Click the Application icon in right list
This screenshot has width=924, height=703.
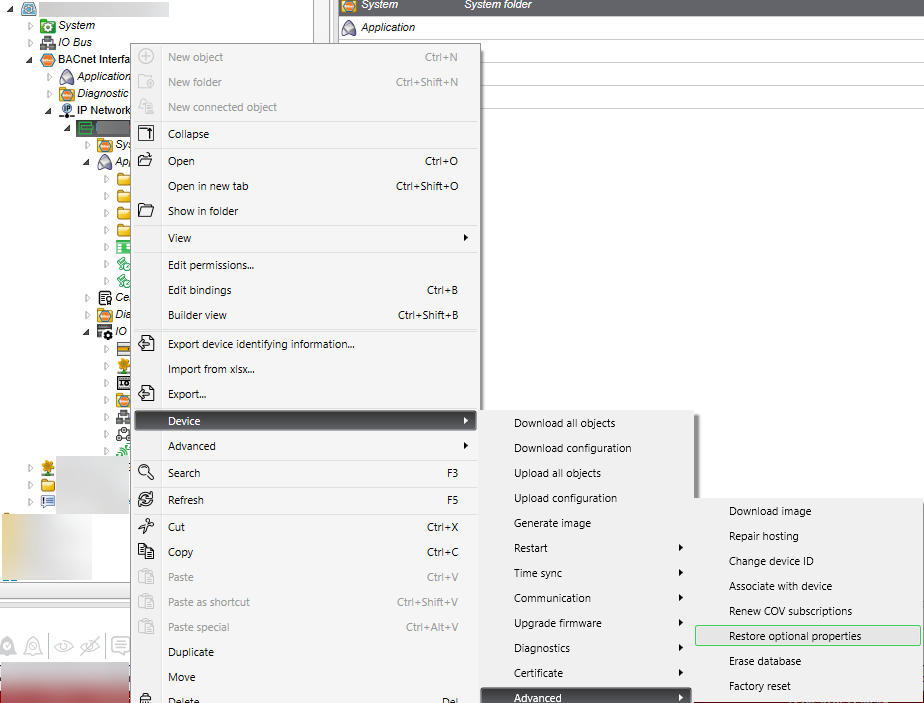pyautogui.click(x=349, y=28)
